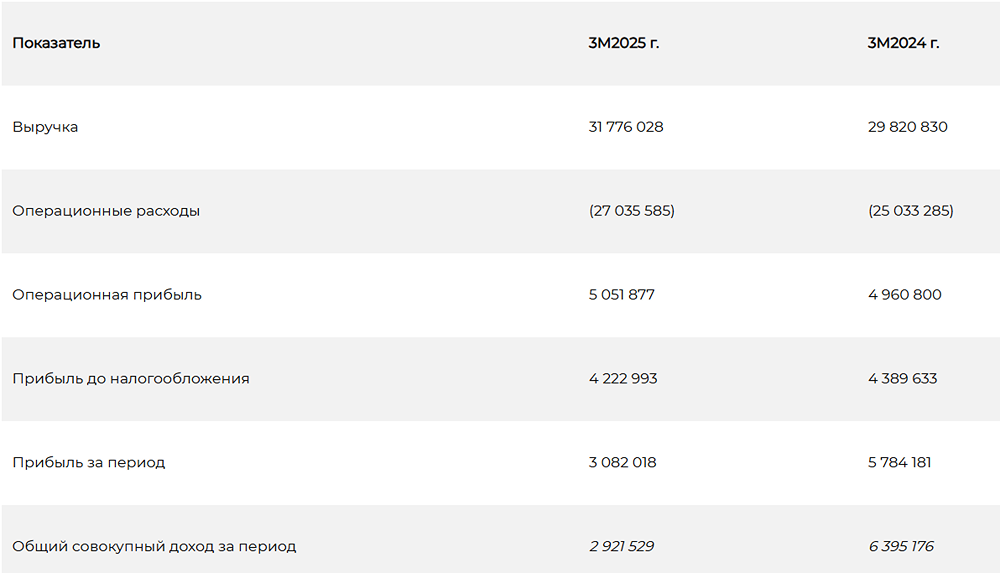The image size is (1000, 573).
Task: Select the Прибыль до налогообложения label
Action: coord(131,379)
